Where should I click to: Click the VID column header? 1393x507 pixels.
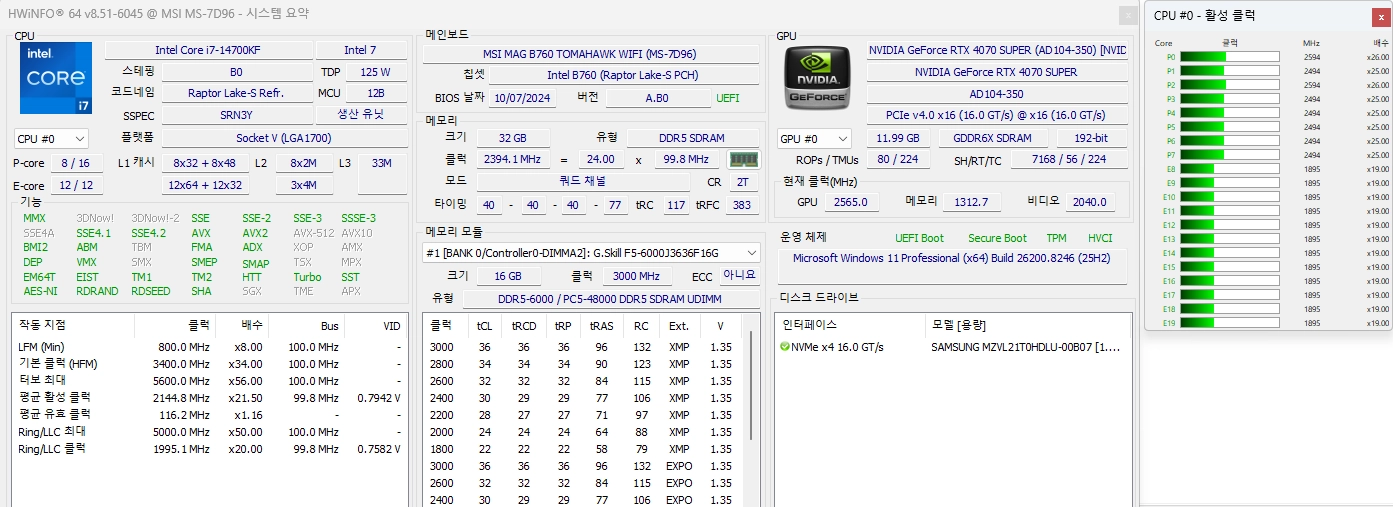click(376, 325)
